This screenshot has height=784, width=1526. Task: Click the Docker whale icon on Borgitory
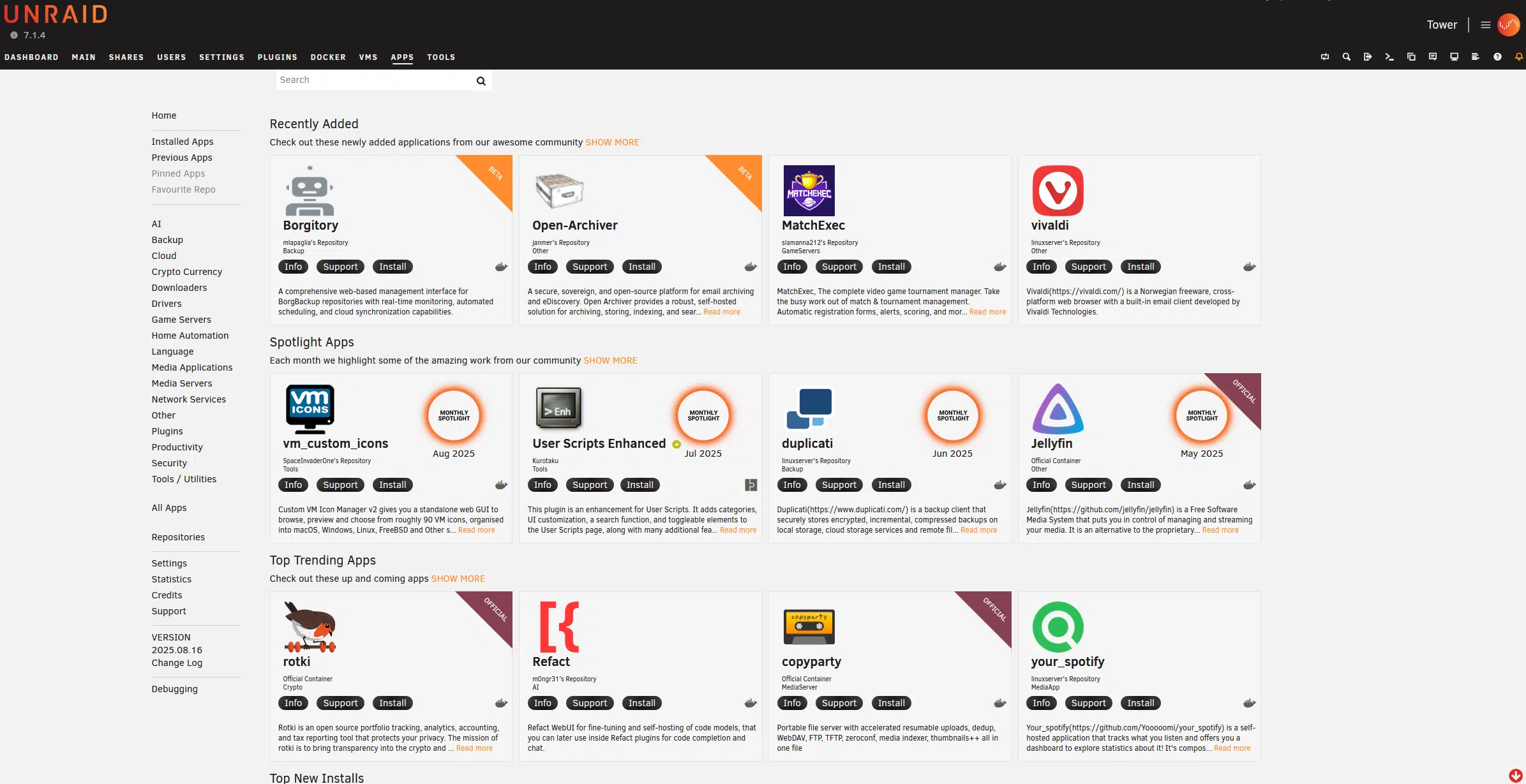point(502,267)
